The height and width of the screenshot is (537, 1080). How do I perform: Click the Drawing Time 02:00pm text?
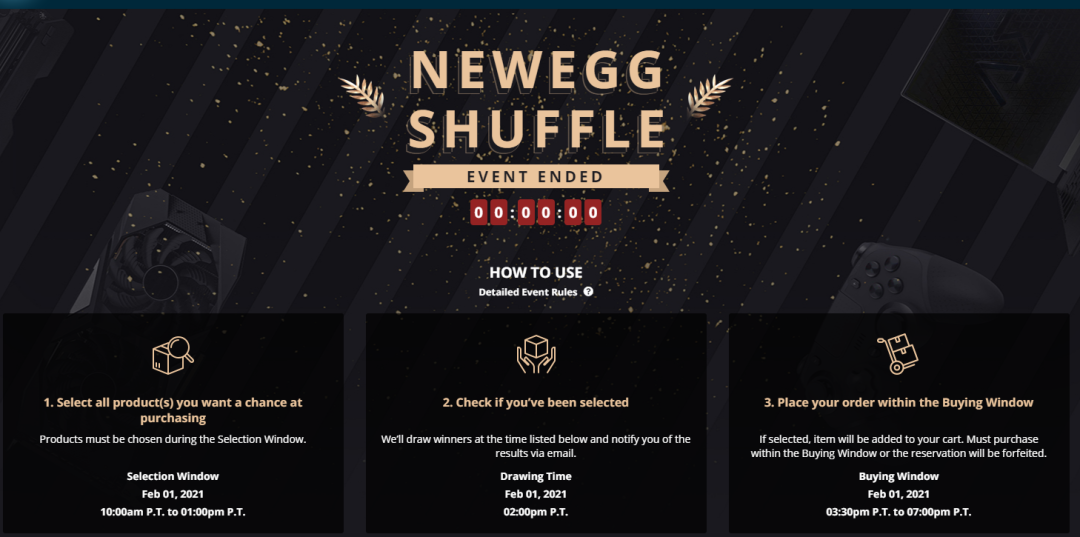pyautogui.click(x=536, y=512)
